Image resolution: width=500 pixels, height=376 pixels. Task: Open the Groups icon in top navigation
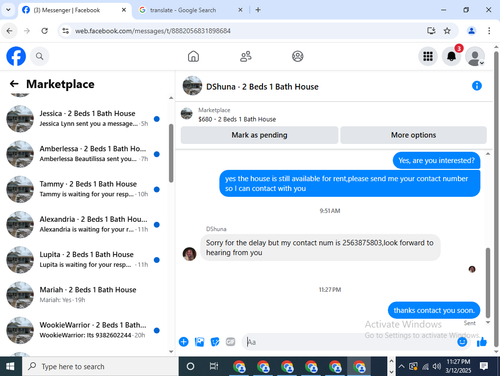click(x=298, y=56)
